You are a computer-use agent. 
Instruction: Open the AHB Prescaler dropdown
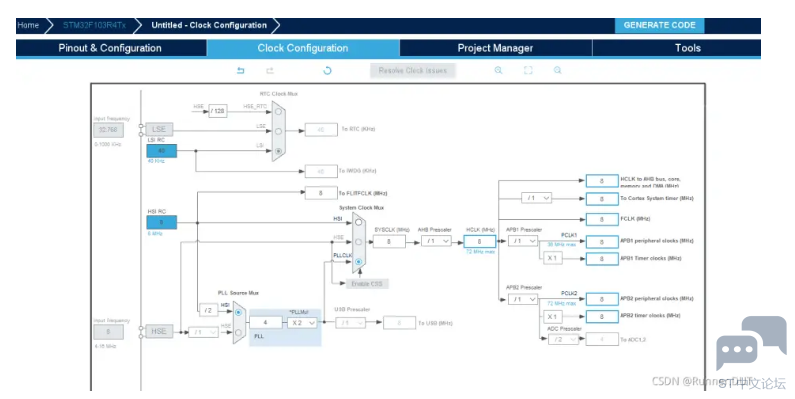[437, 241]
